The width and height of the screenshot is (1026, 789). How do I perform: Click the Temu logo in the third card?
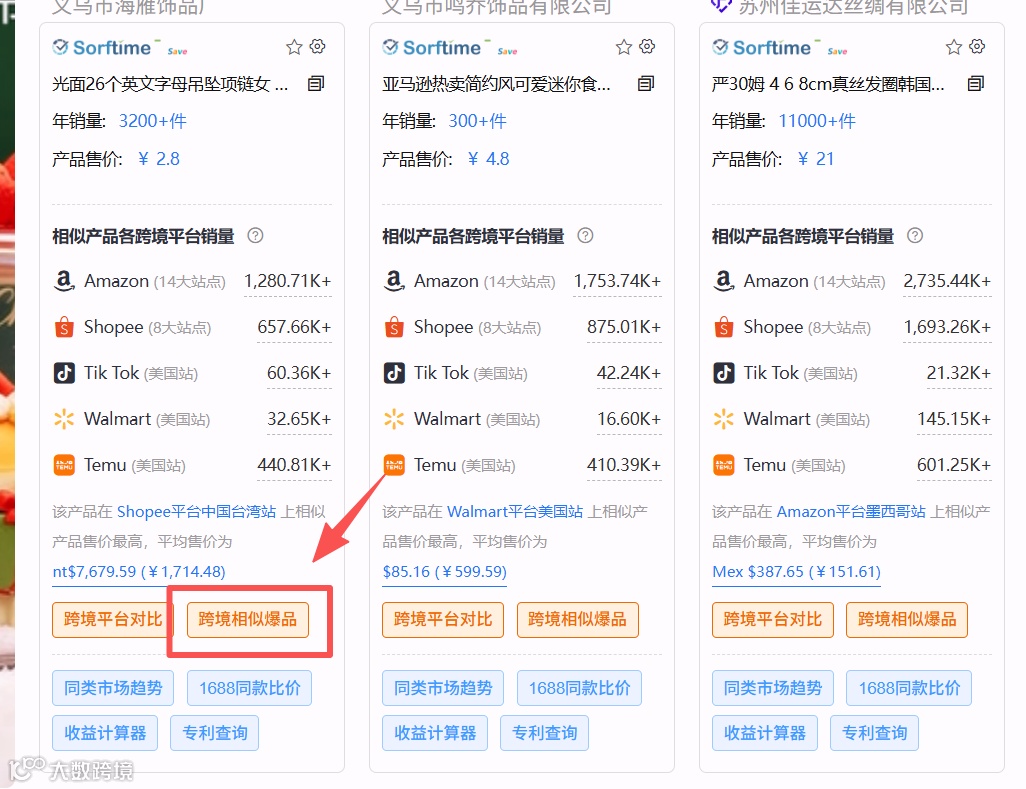(x=723, y=465)
